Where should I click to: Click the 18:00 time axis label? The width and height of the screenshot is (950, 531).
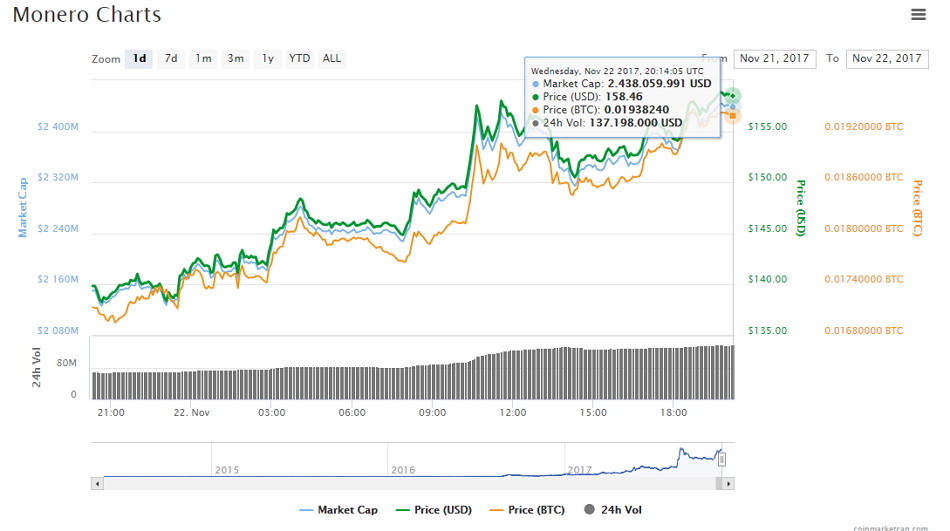pyautogui.click(x=673, y=413)
